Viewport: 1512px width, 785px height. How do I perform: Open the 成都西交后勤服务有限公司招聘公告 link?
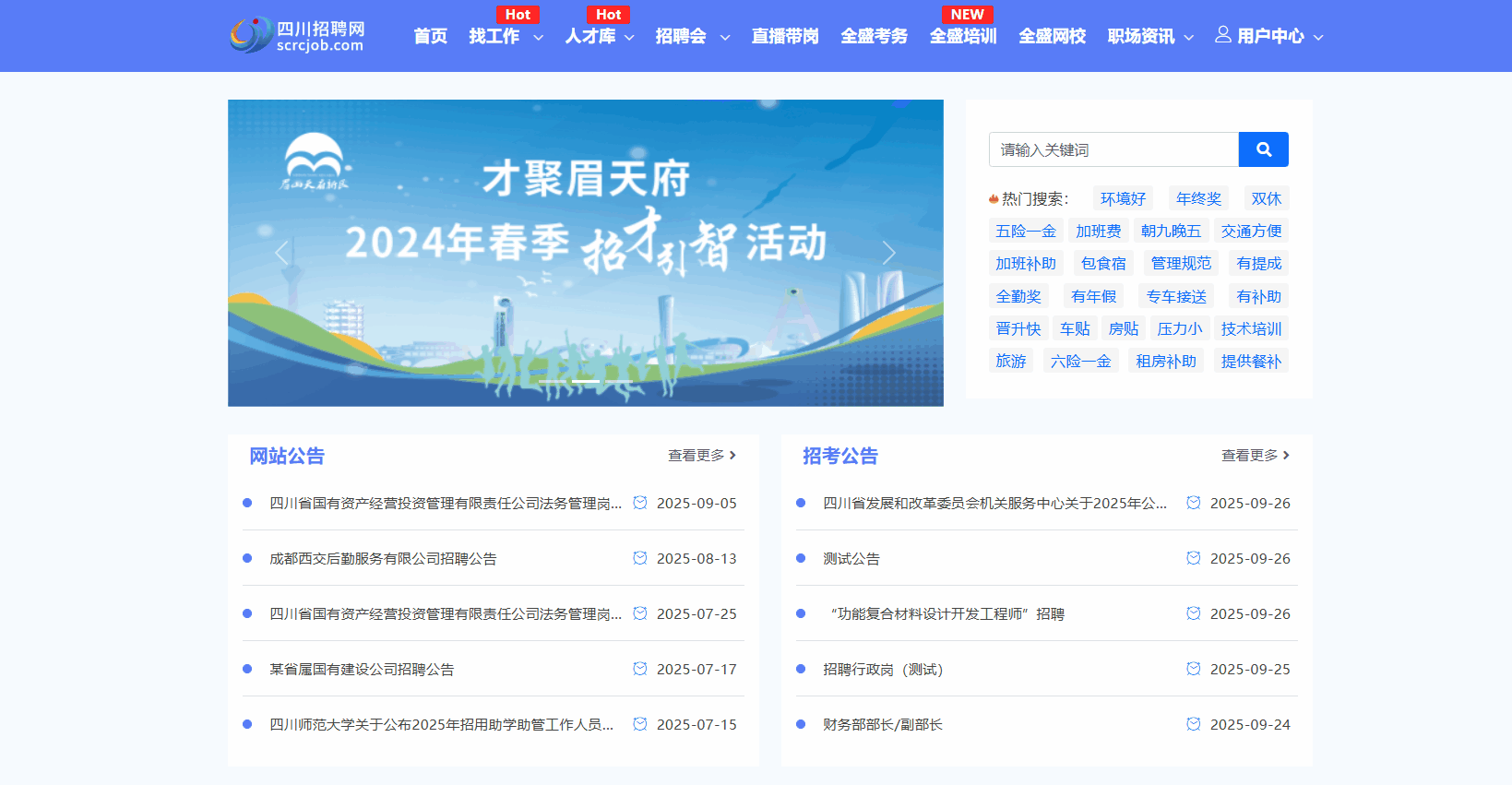coord(383,559)
